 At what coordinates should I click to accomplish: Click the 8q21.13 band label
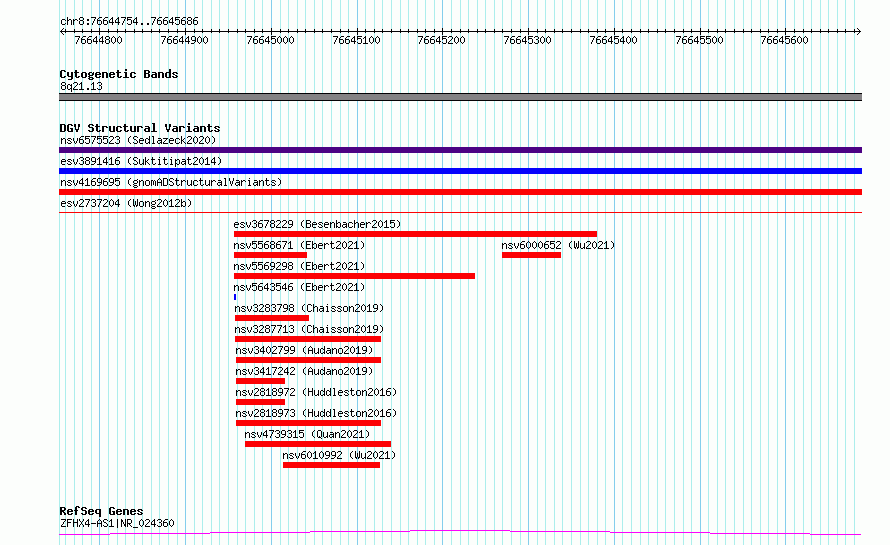(x=81, y=86)
